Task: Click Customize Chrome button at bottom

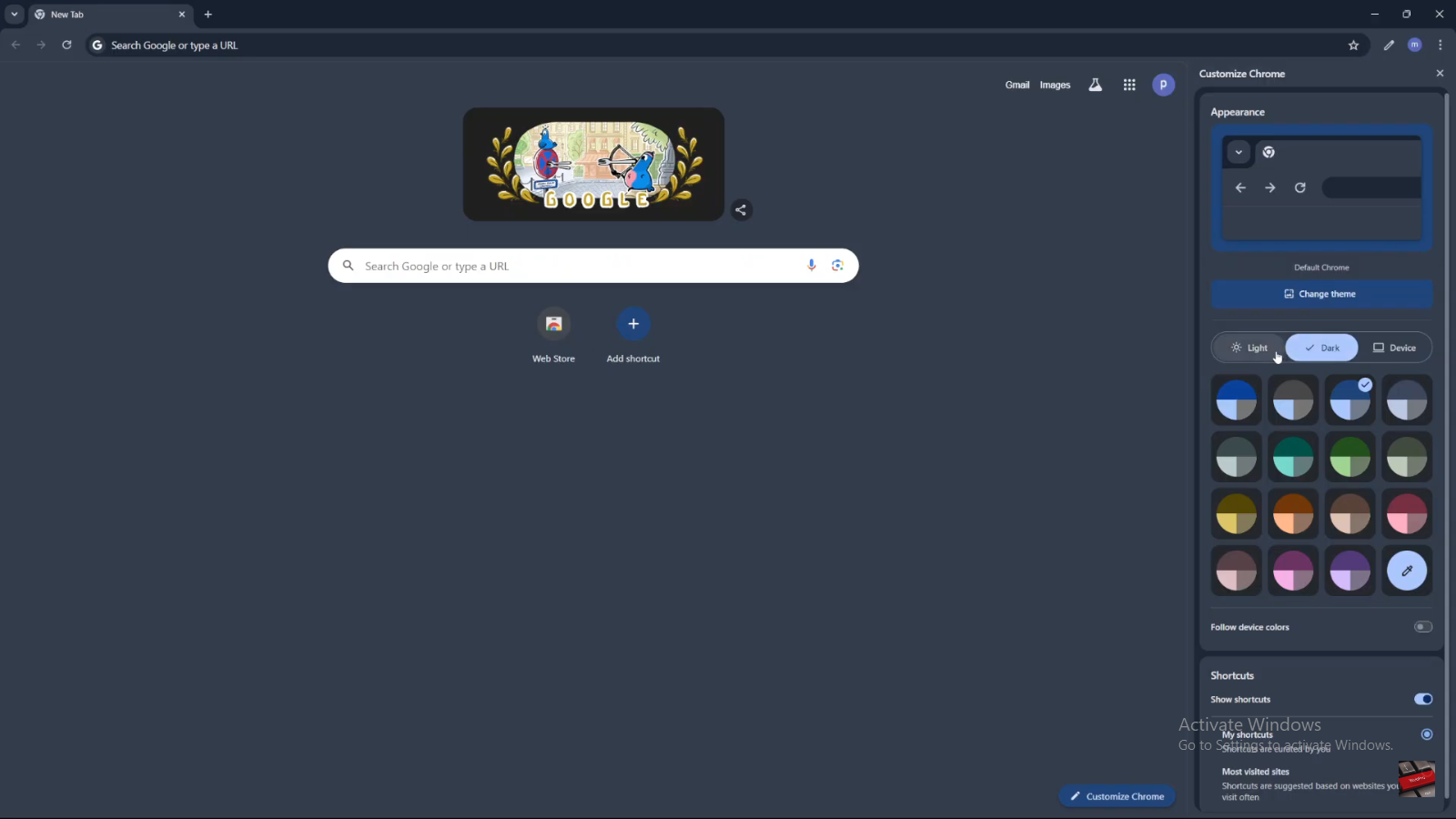Action: pos(1117,796)
